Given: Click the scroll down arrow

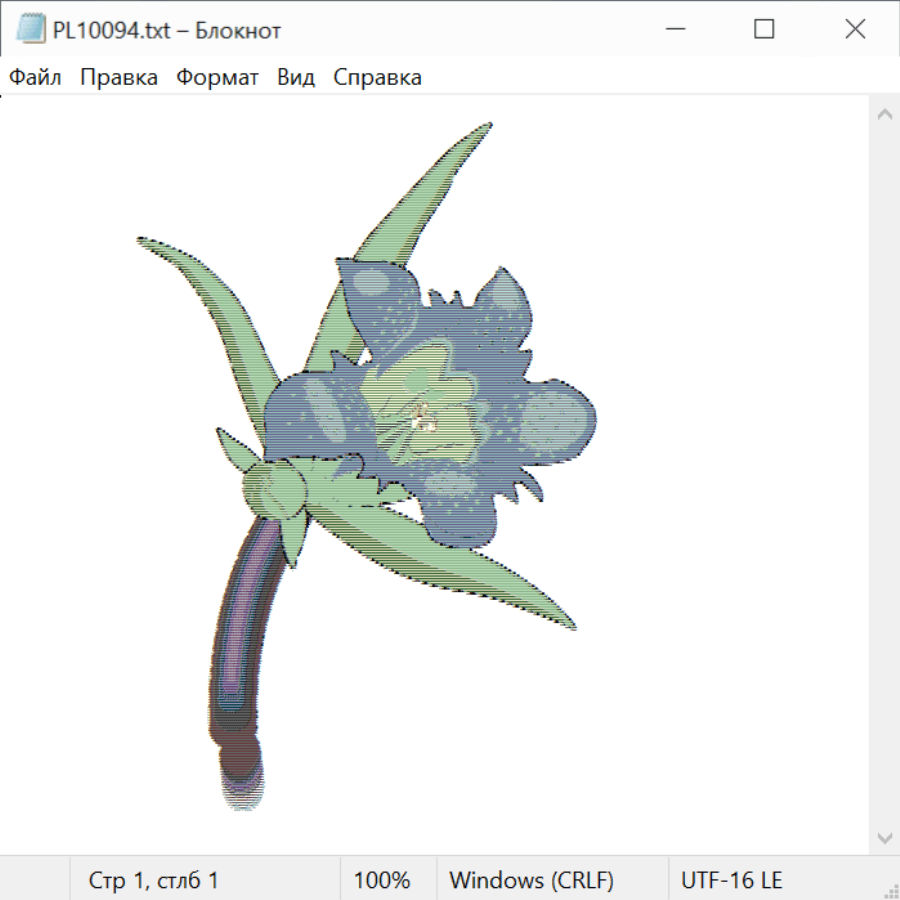Looking at the screenshot, I should click(x=884, y=837).
